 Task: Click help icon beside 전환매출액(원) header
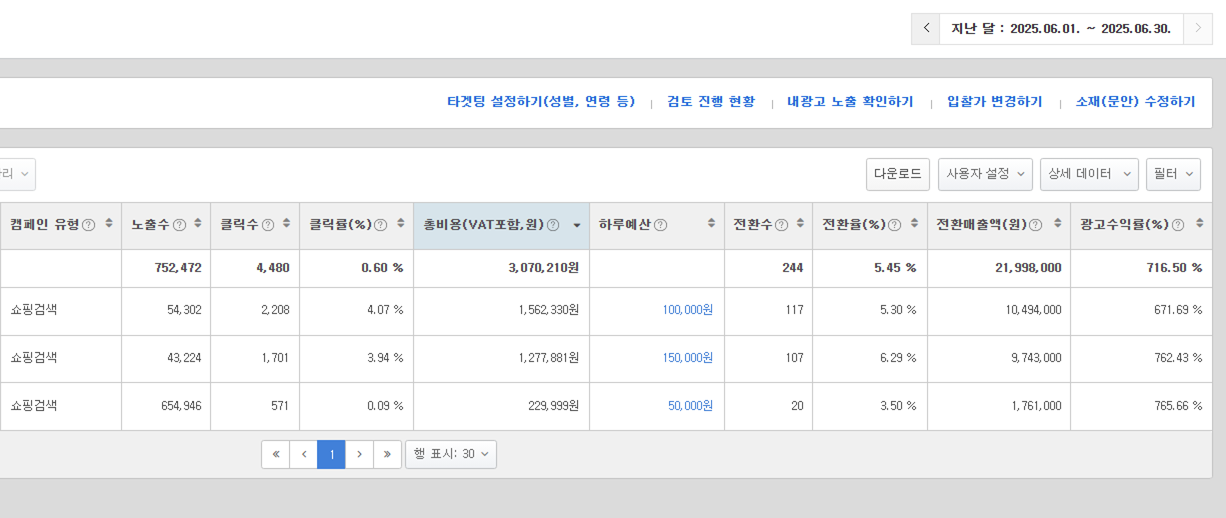point(1035,225)
